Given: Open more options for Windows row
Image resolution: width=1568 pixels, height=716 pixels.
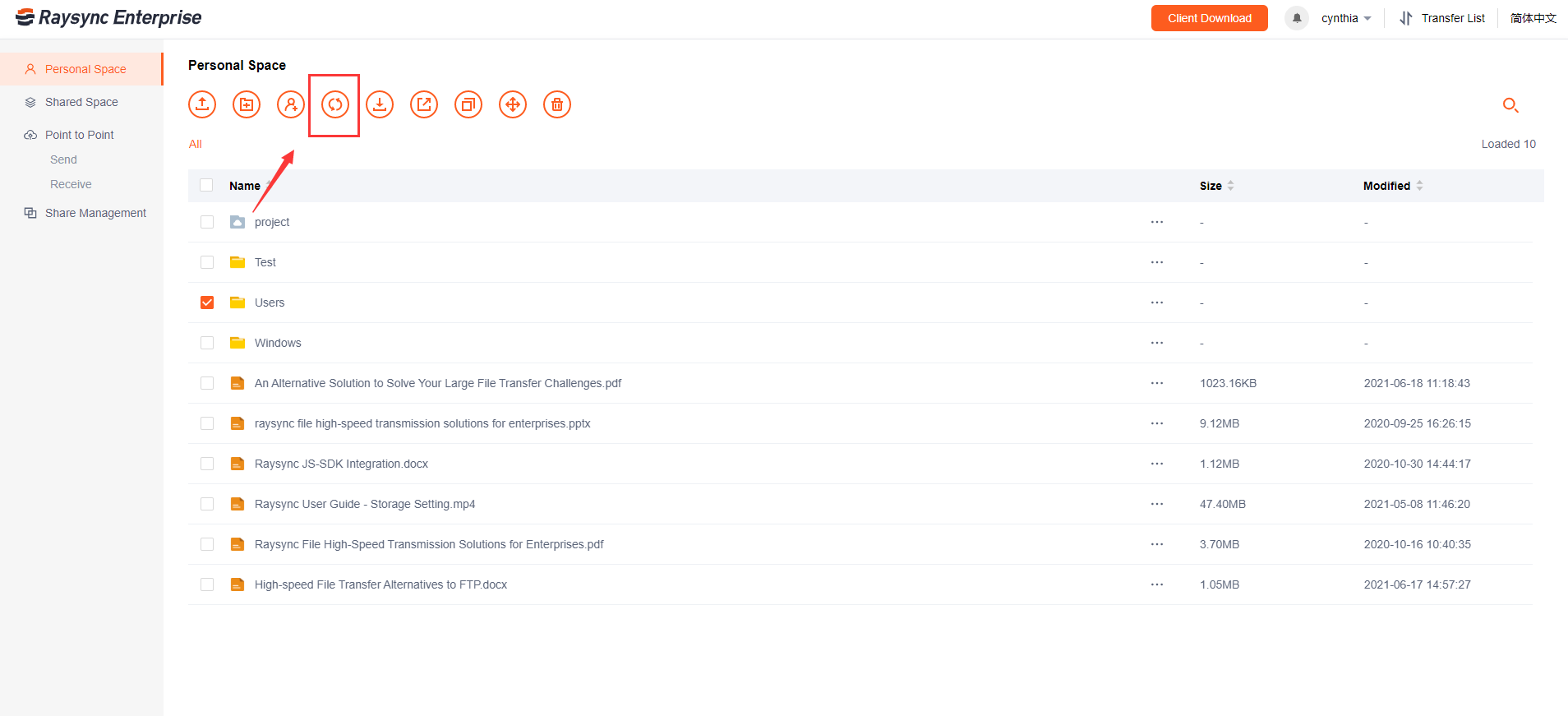Looking at the screenshot, I should click(1157, 343).
